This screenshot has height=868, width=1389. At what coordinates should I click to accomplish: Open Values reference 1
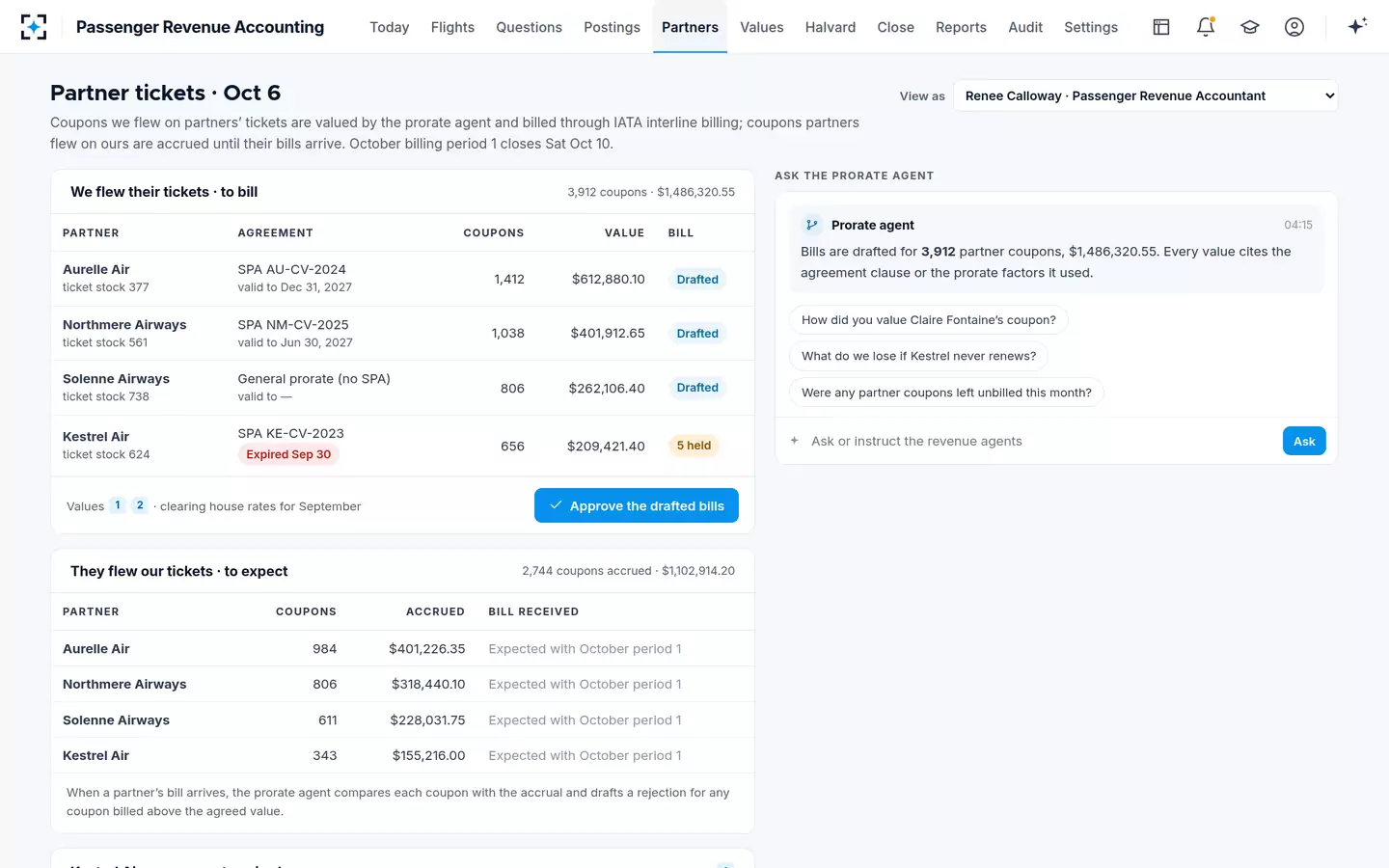pyautogui.click(x=118, y=505)
